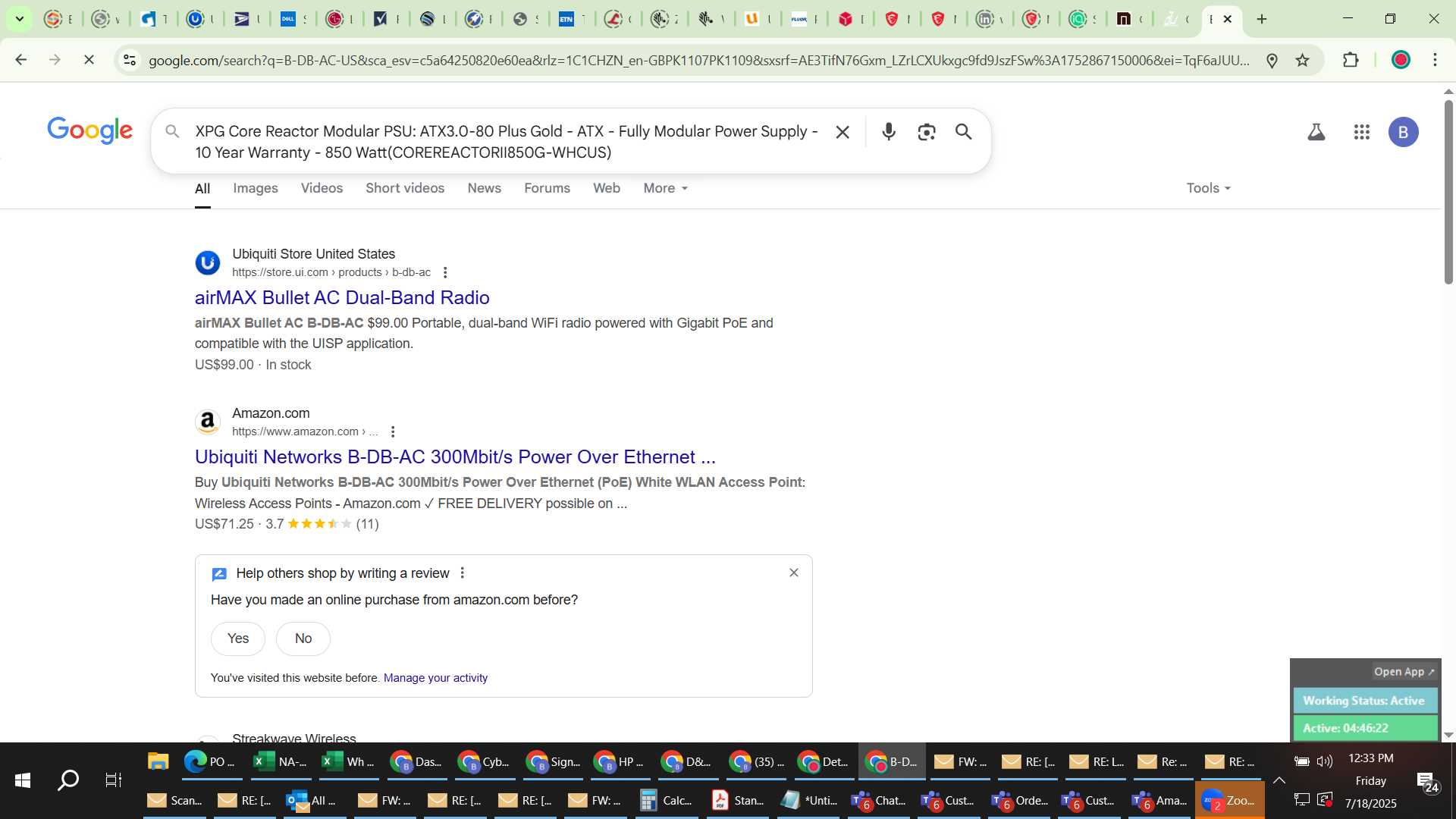
Task: Expand the More search filters
Action: coord(665,188)
